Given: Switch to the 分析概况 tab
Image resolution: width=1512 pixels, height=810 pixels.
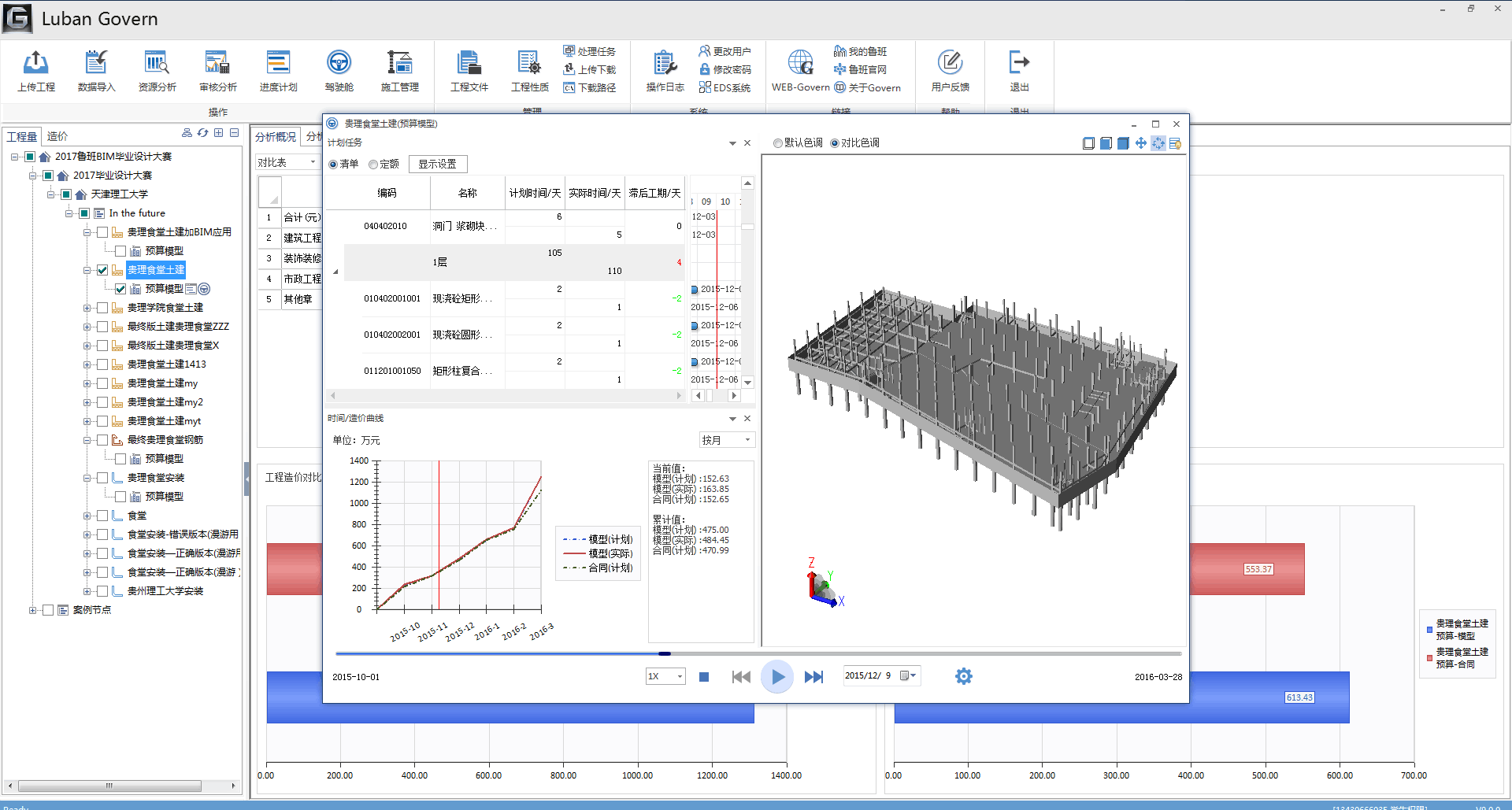Looking at the screenshot, I should [276, 136].
